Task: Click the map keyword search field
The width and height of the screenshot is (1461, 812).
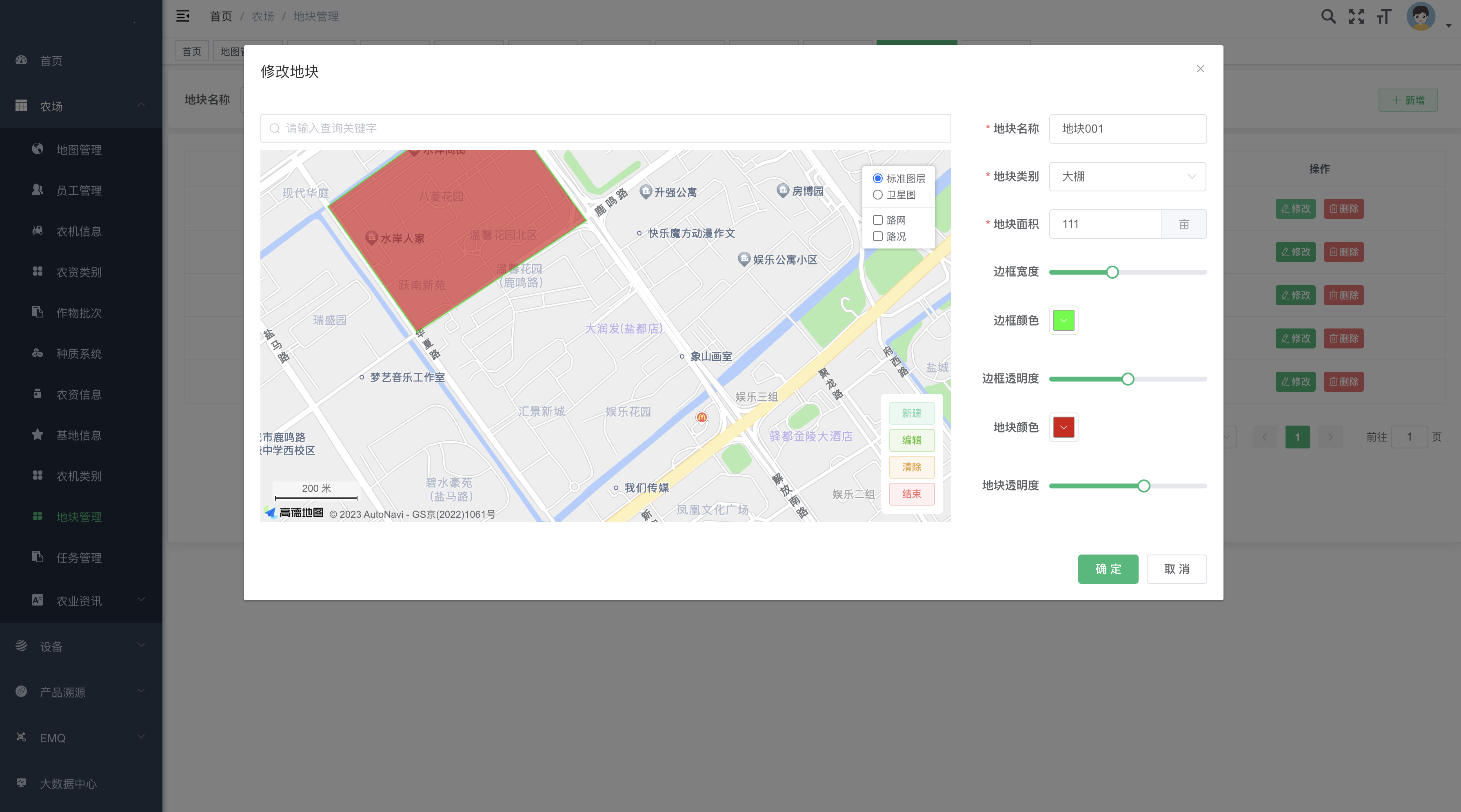Action: tap(605, 129)
